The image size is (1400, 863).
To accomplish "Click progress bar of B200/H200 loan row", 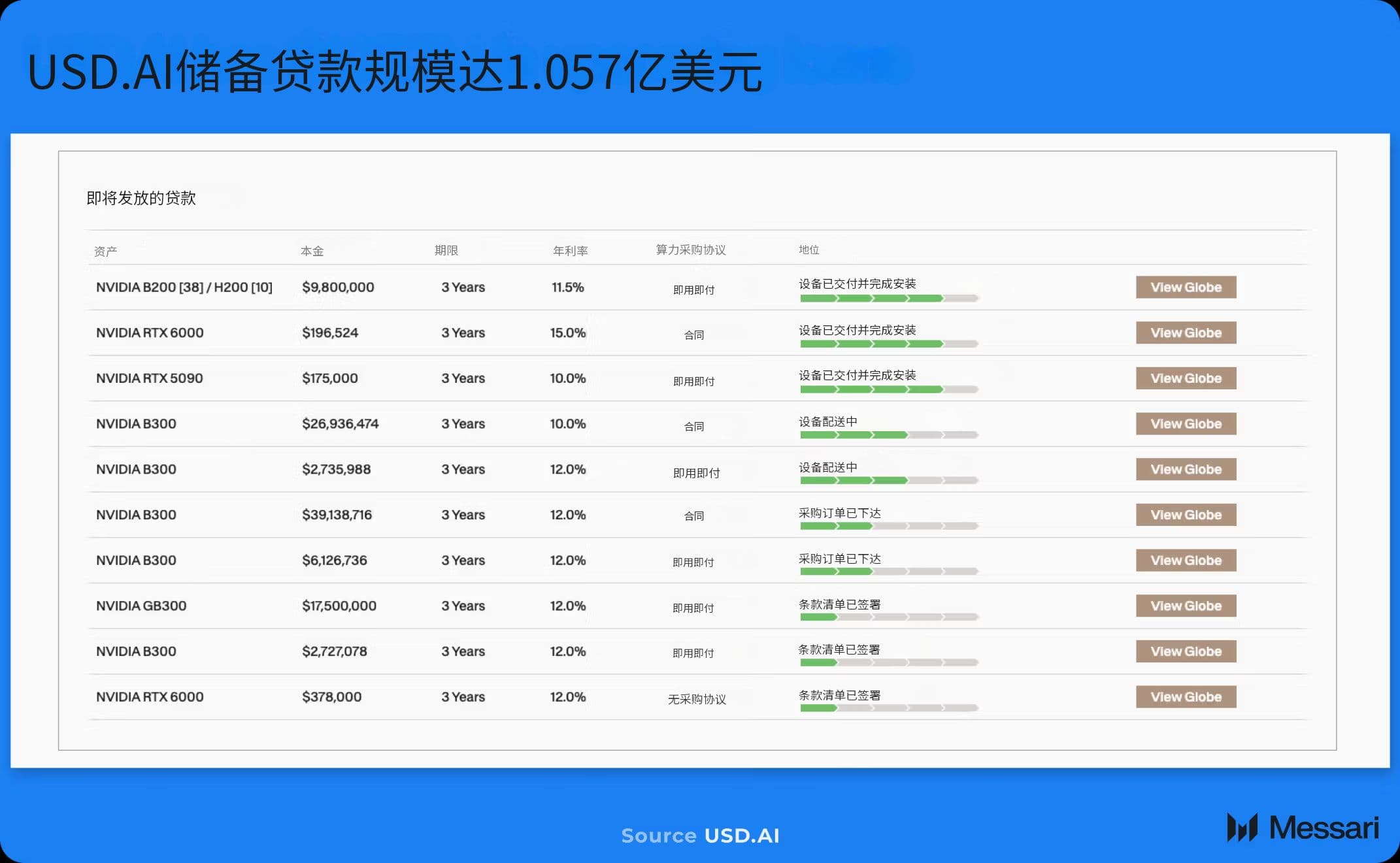I will pos(888,299).
